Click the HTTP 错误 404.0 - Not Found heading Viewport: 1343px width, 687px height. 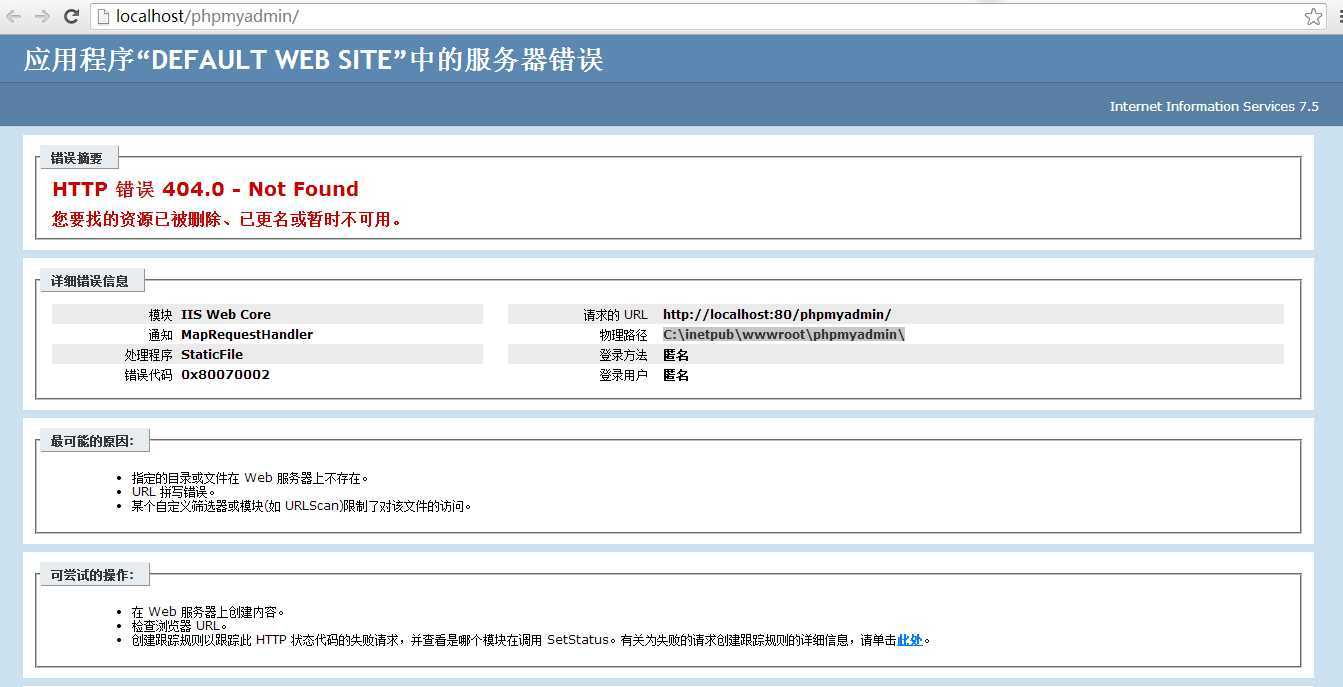coord(205,189)
